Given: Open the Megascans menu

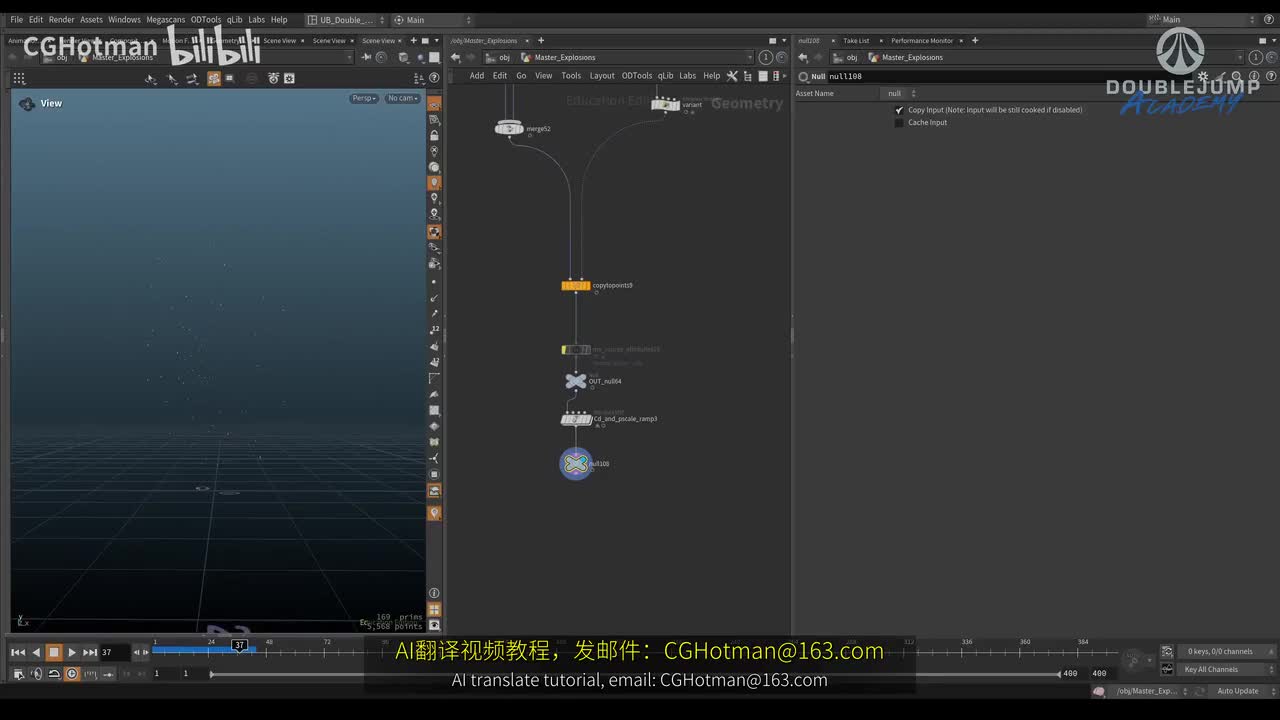Looking at the screenshot, I should 164,19.
